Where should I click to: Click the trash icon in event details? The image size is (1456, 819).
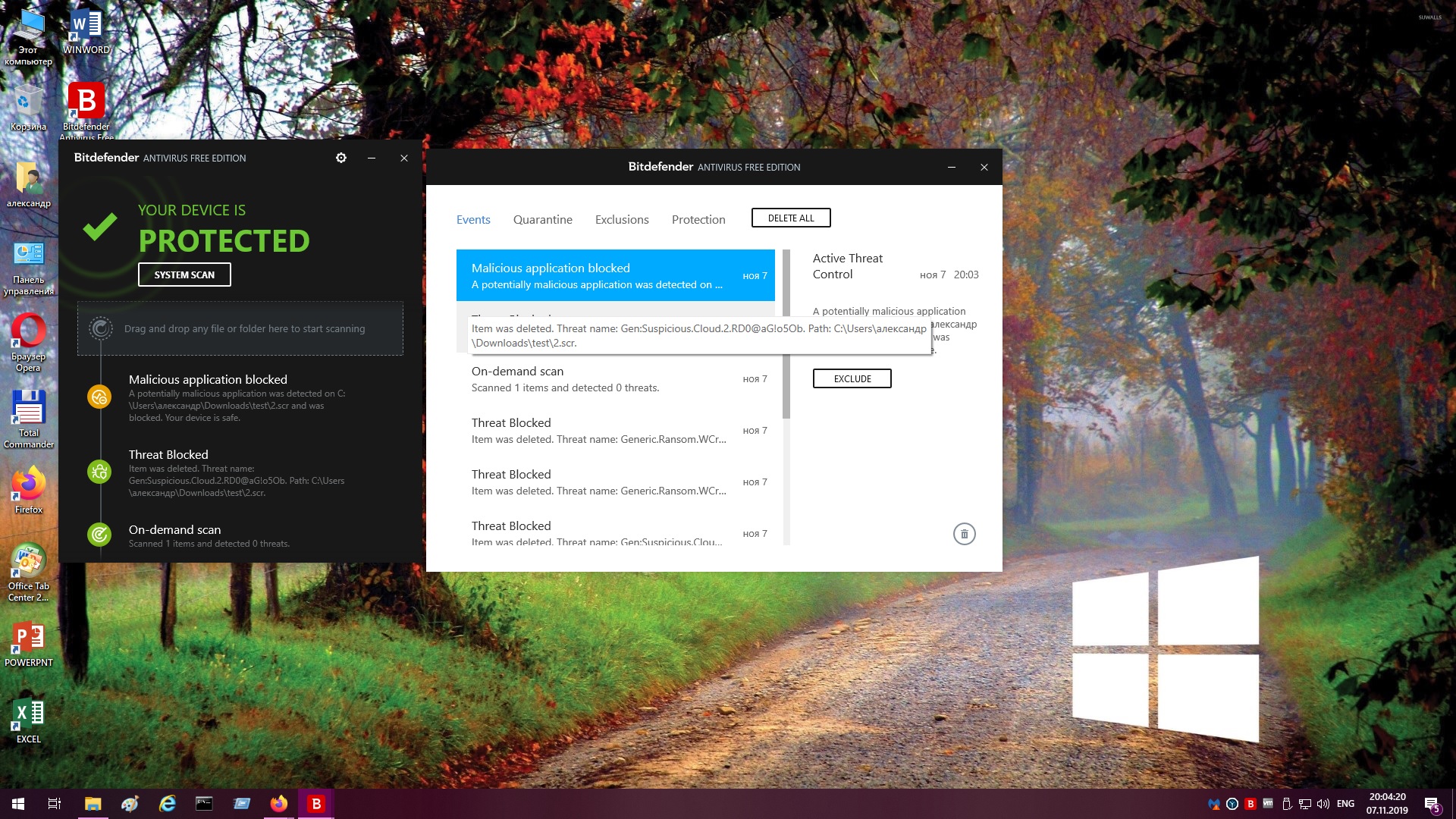pos(964,534)
